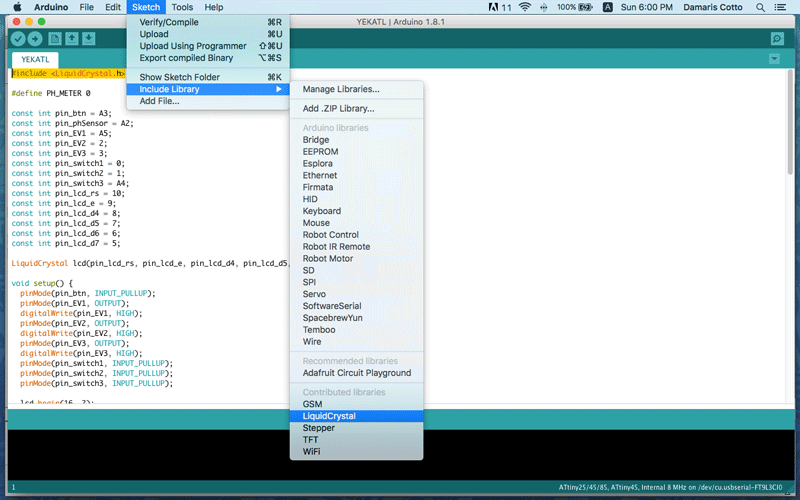Click the New sketch toolbar icon

55,38
